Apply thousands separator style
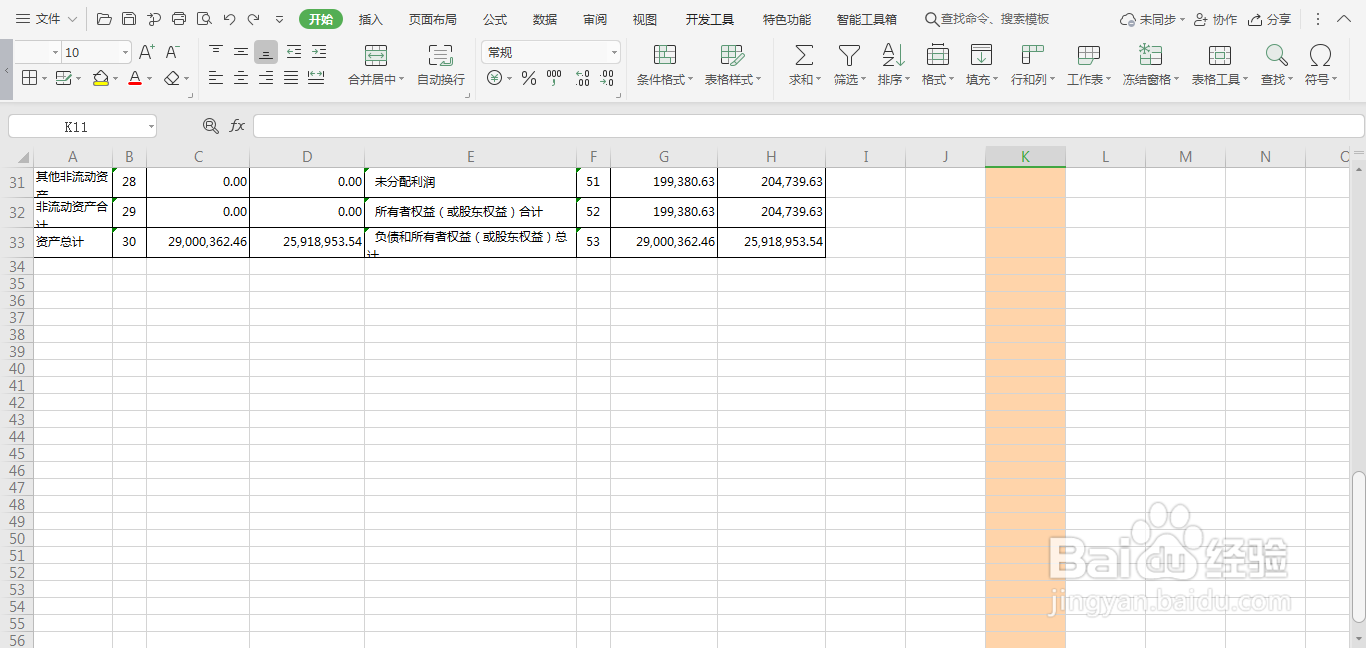The width and height of the screenshot is (1366, 648). click(x=554, y=78)
